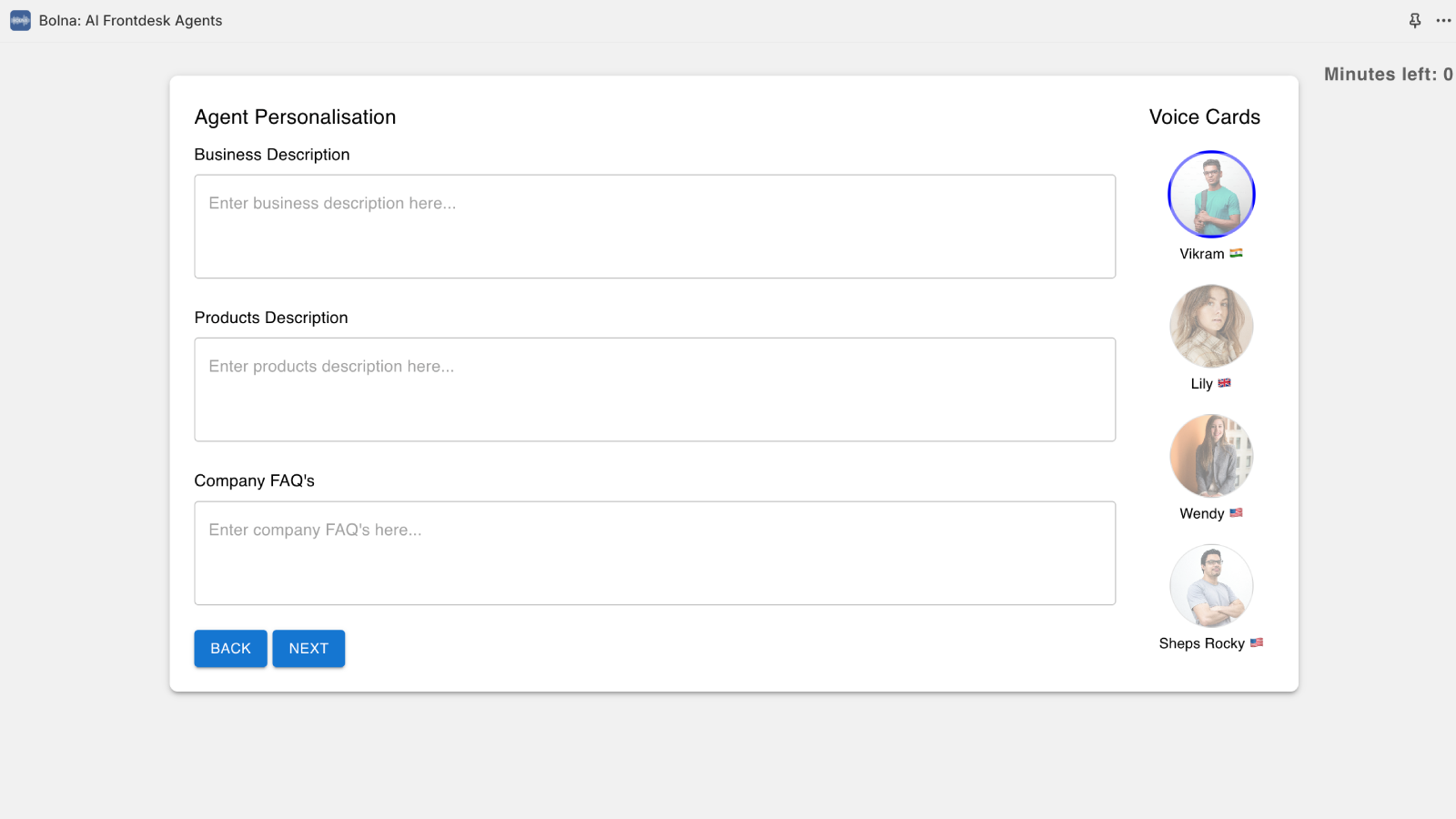This screenshot has width=1456, height=819.
Task: Choose Lily as the active voice
Action: pos(1211,326)
